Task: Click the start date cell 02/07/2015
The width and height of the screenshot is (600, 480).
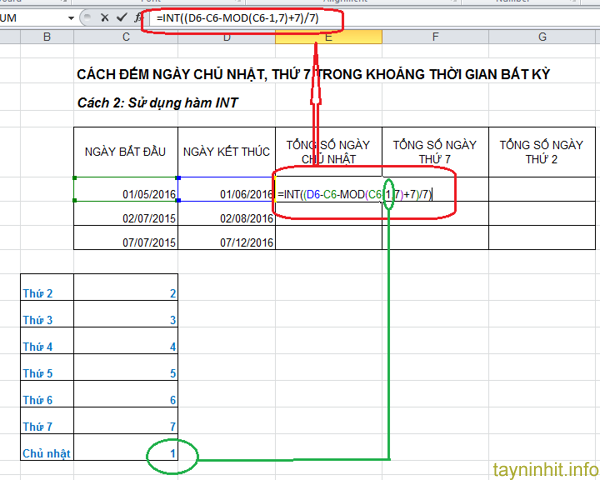Action: [125, 217]
